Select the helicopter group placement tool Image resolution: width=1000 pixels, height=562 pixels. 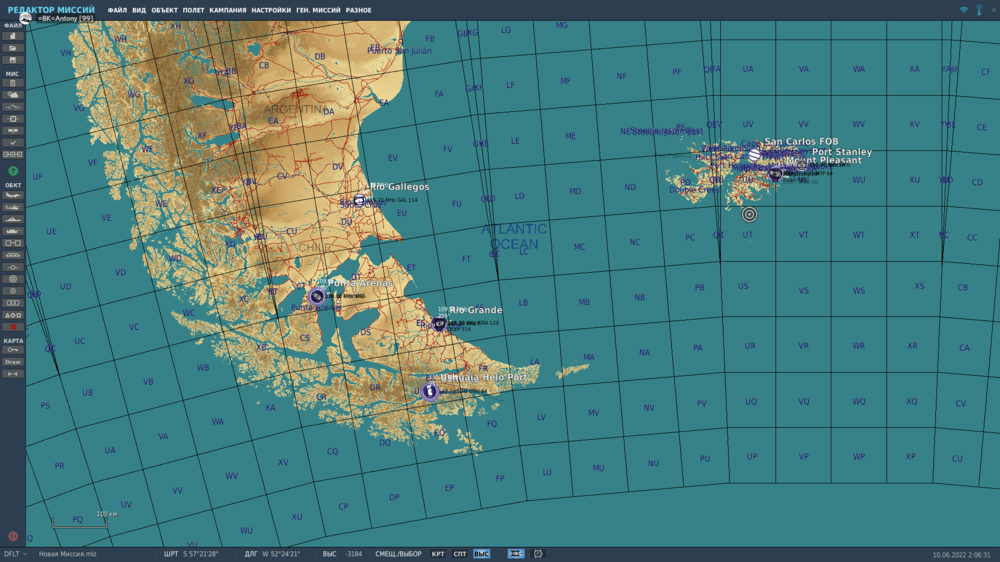(x=13, y=207)
